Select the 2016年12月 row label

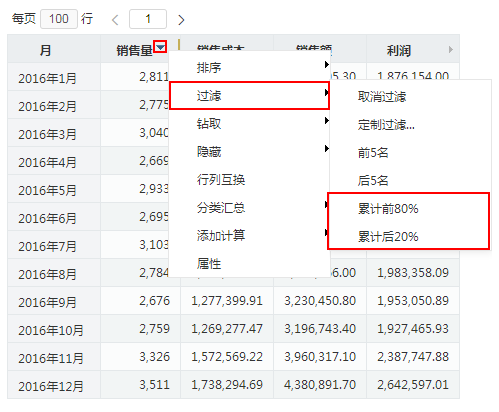click(51, 386)
